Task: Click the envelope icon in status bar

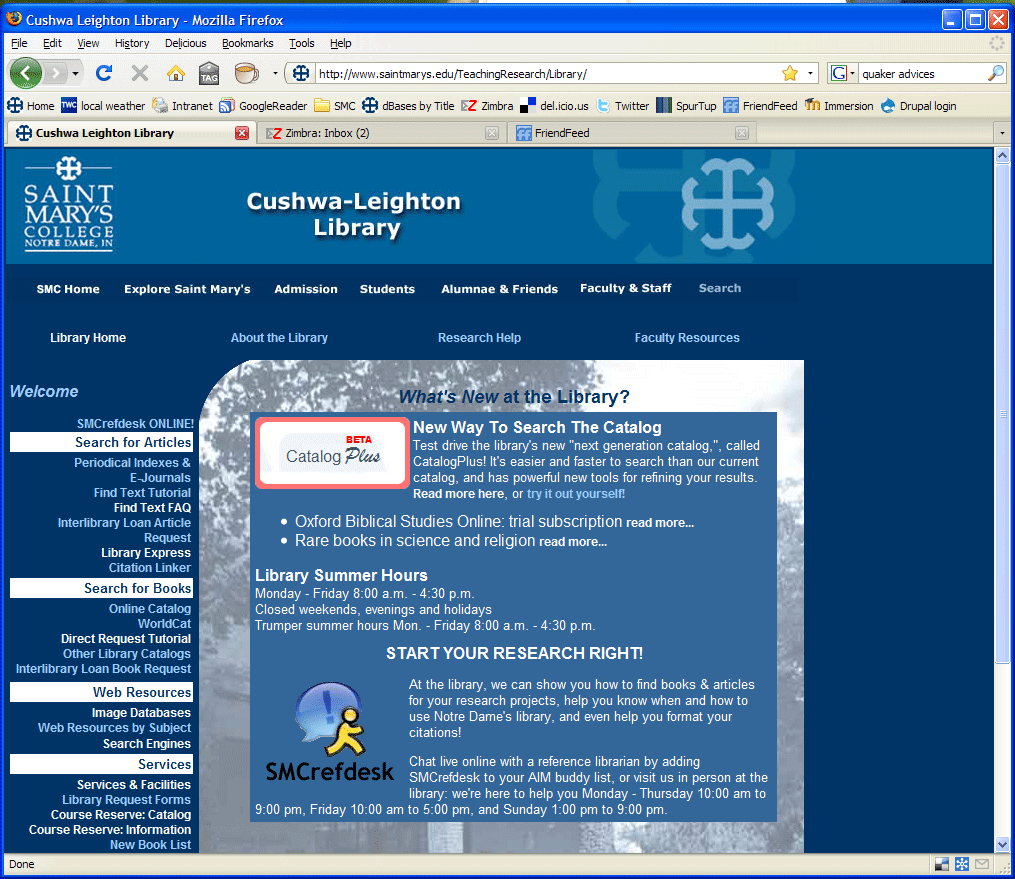Action: point(982,864)
